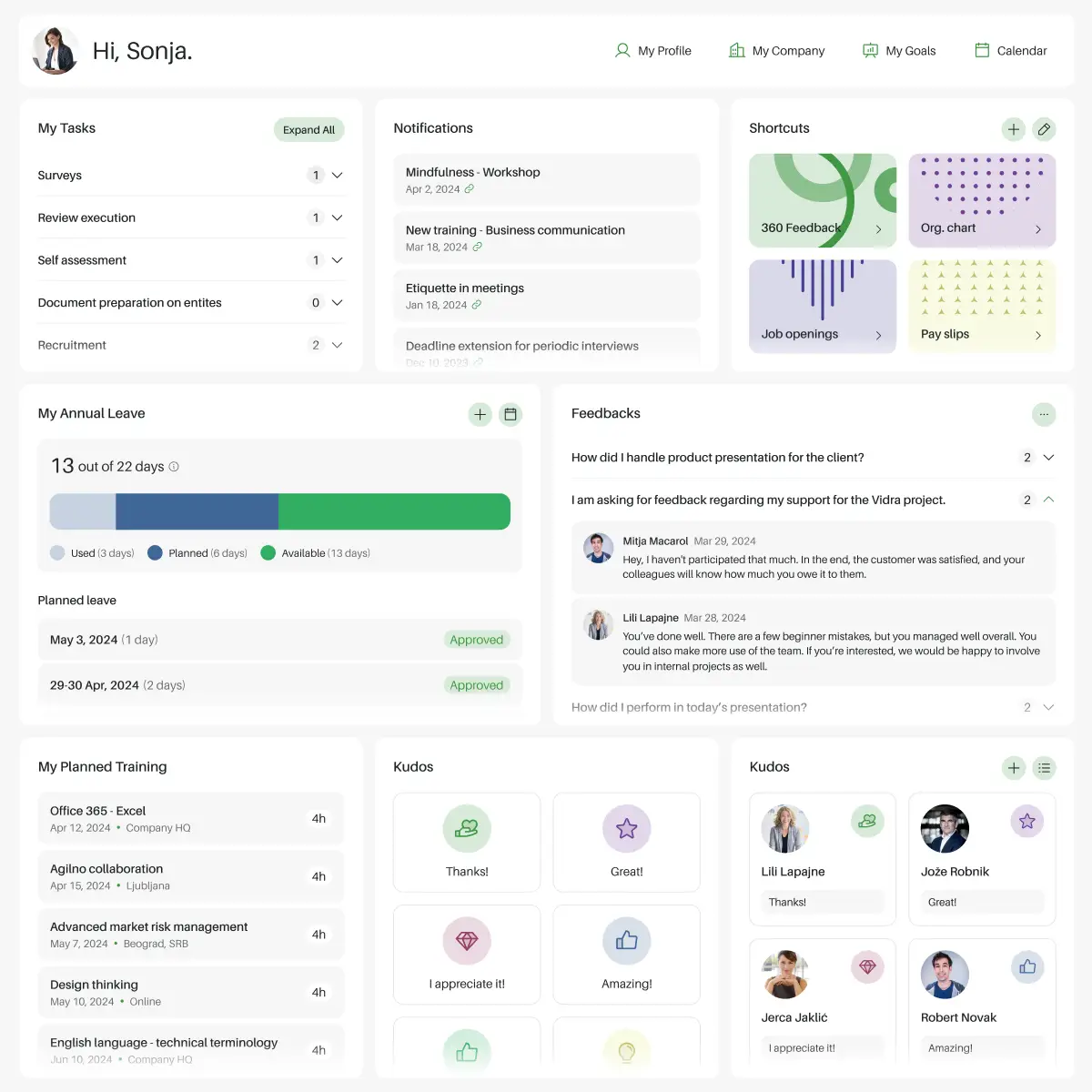Screen dimensions: 1092x1092
Task: Open the 360 Feedback shortcut tile
Action: 822,200
